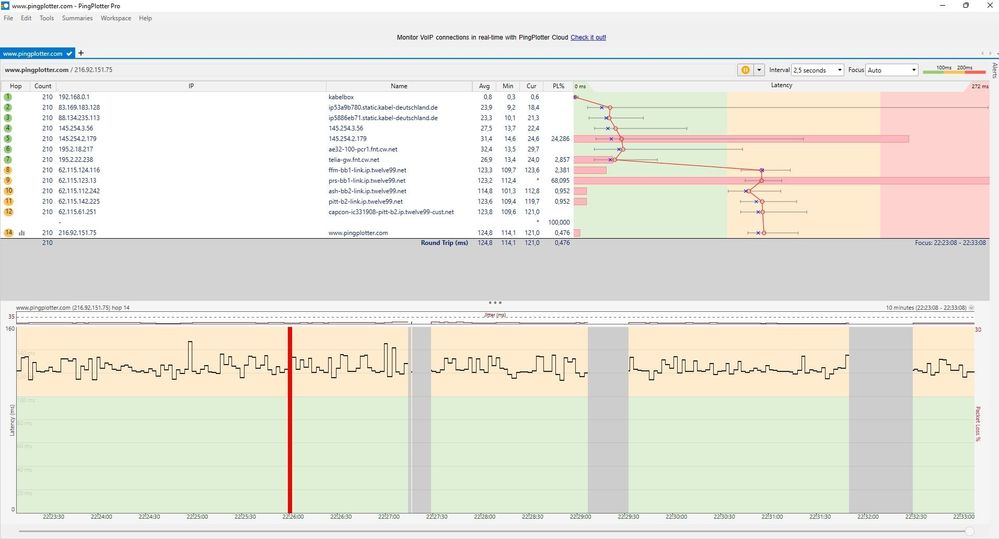Viewport: 999px width, 539px height.
Task: Click hop 4 green circle icon
Action: (x=8, y=128)
